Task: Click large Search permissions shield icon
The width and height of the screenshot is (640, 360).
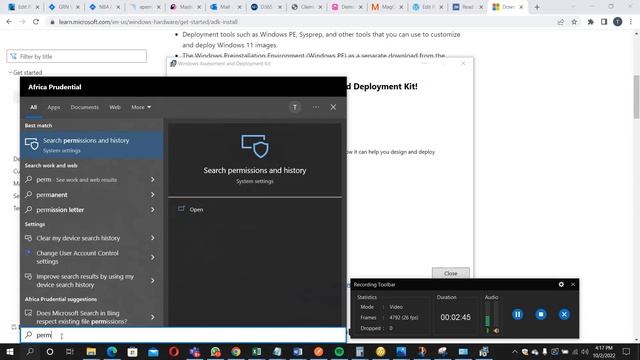Action: pyautogui.click(x=255, y=146)
